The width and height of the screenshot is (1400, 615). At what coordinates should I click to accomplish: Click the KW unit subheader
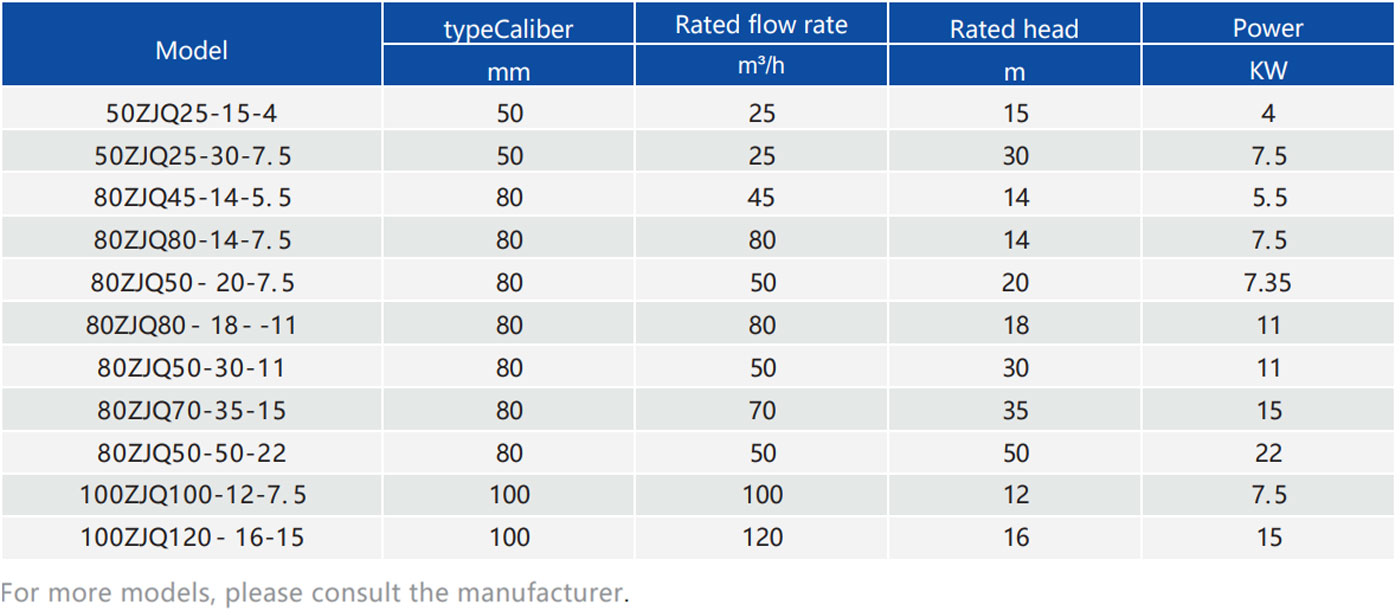click(1268, 70)
